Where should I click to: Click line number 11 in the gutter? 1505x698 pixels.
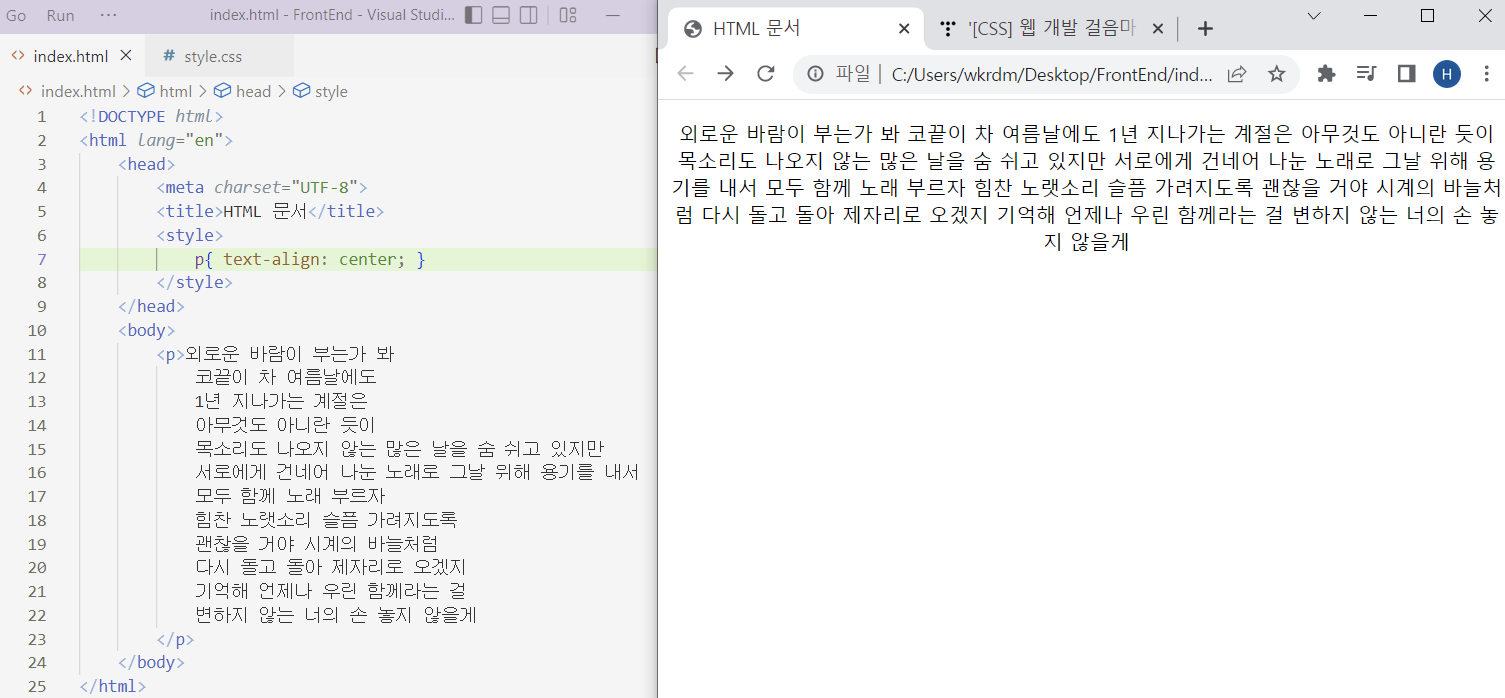(x=37, y=354)
